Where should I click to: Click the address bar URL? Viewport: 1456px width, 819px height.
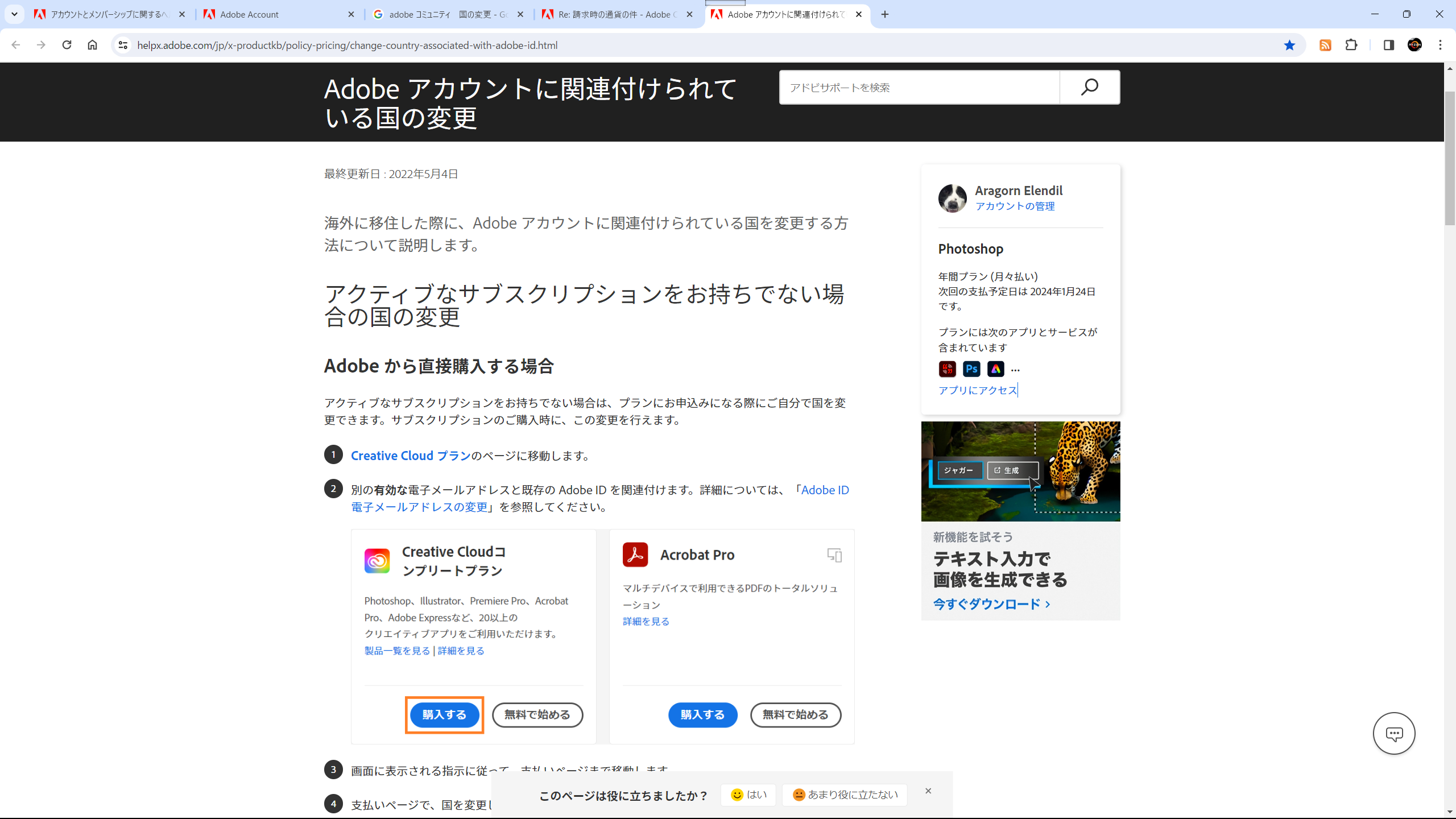[x=347, y=45]
